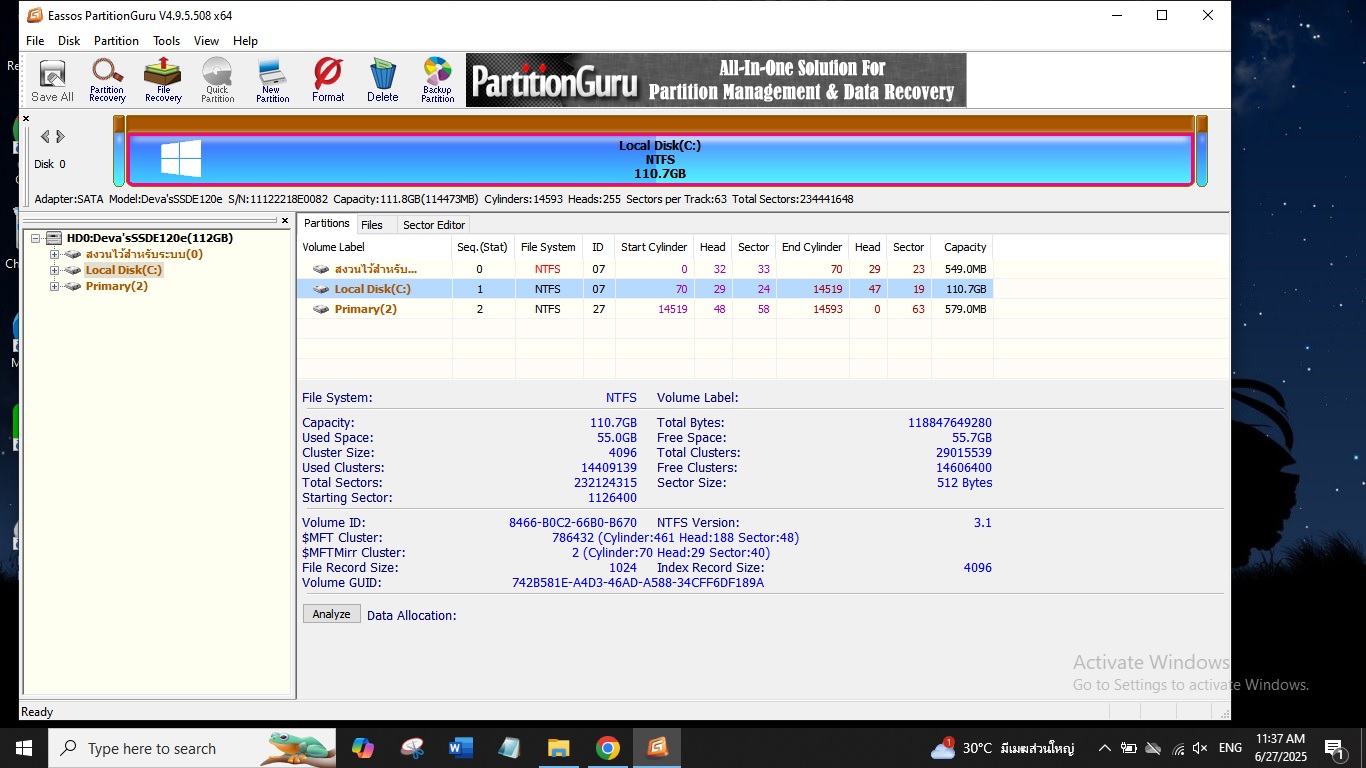Image resolution: width=1366 pixels, height=768 pixels.
Task: Click the muted volume tray icon
Action: pyautogui.click(x=1200, y=748)
